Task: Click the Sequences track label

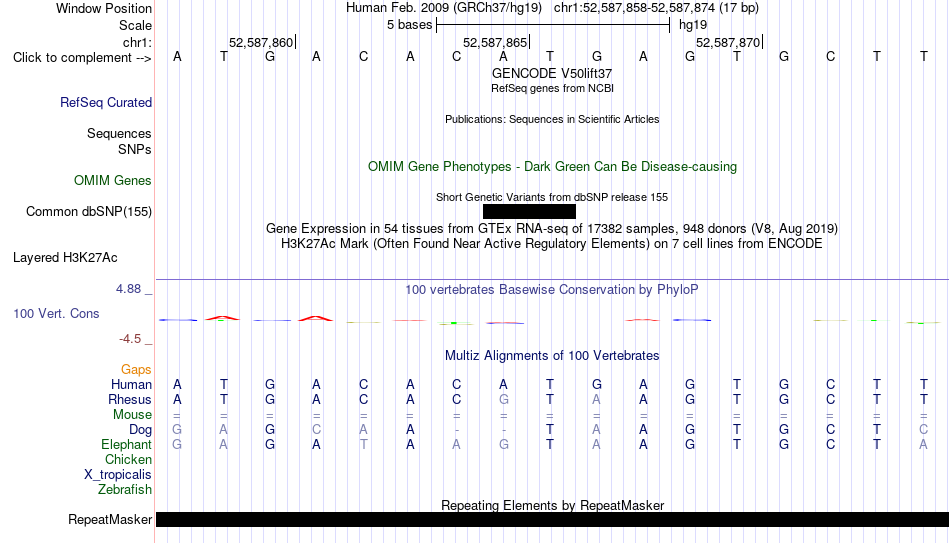Action: pyautogui.click(x=119, y=133)
